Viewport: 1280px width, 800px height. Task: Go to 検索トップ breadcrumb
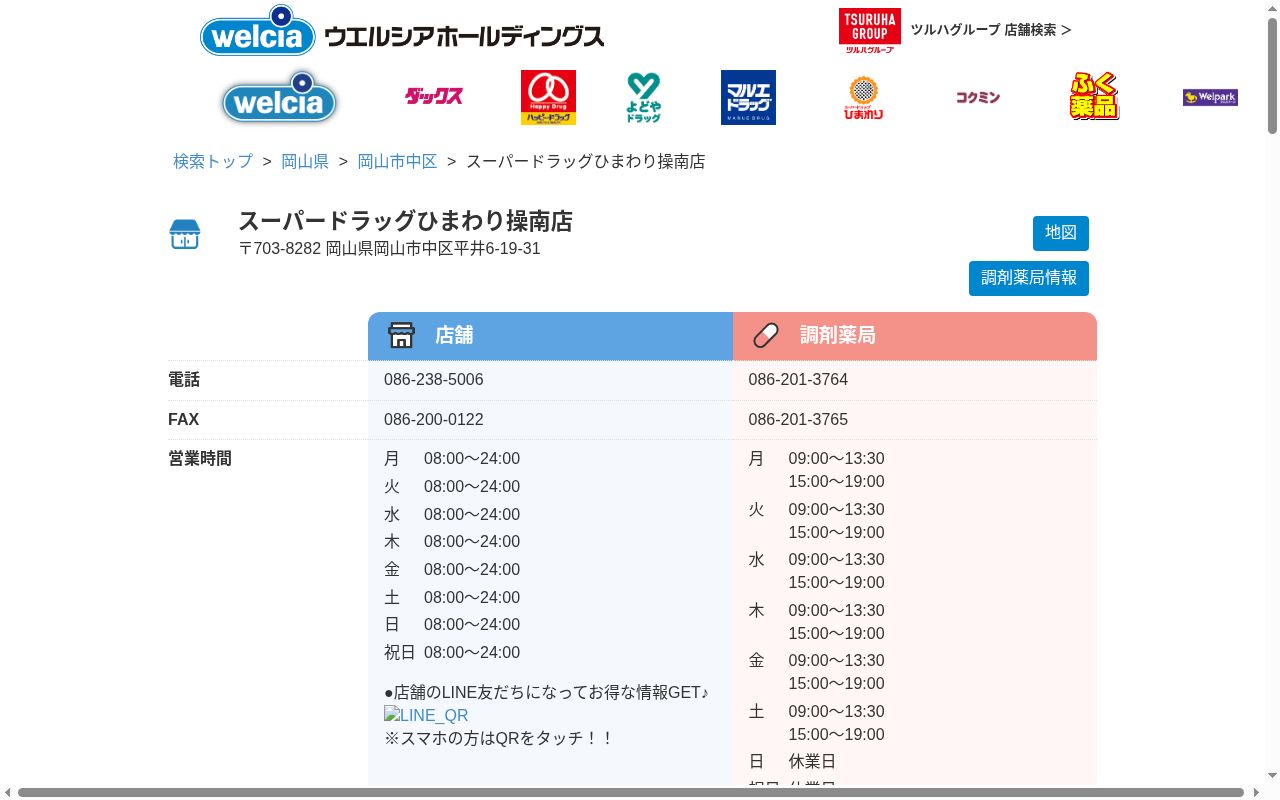pos(213,161)
